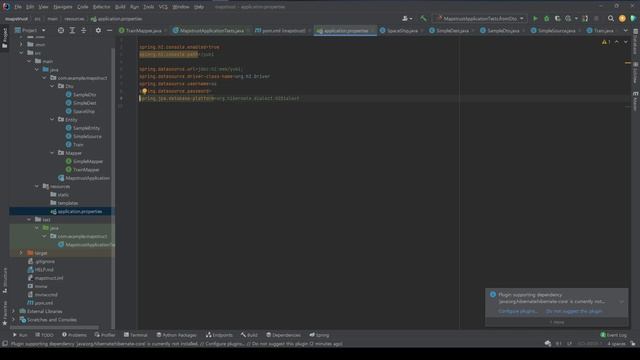
Task: Open the profiler run options arrow
Action: click(x=576, y=18)
